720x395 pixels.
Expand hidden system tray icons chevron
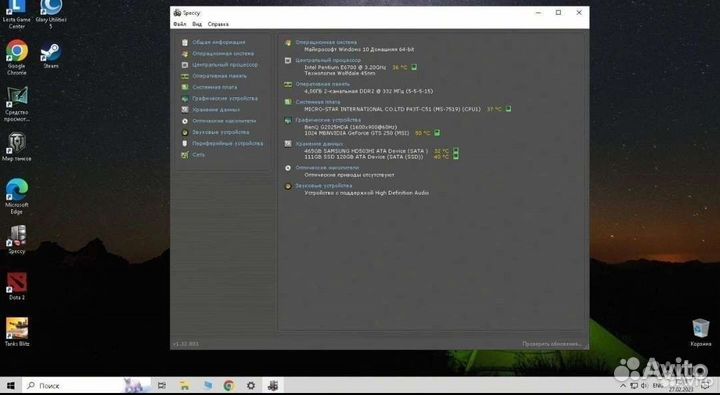click(624, 386)
